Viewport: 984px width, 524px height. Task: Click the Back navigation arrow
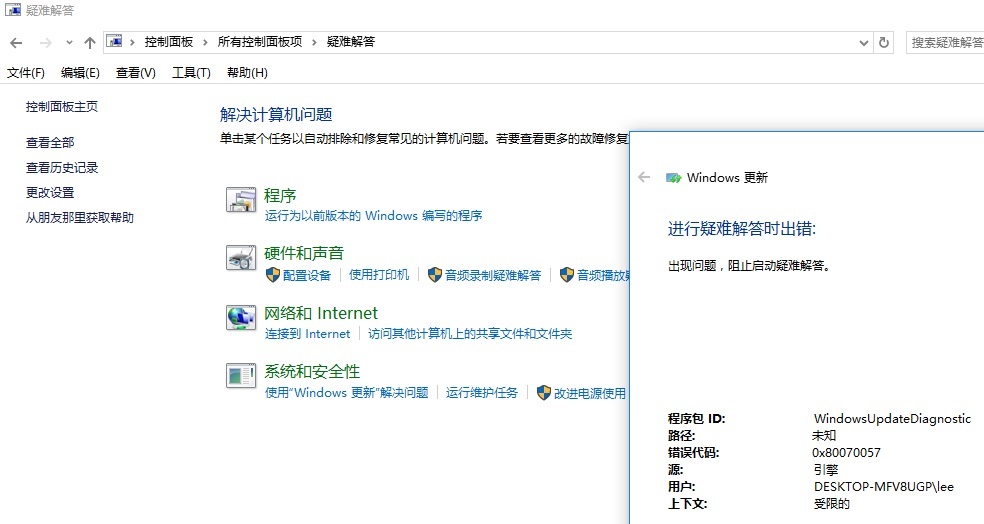[16, 43]
